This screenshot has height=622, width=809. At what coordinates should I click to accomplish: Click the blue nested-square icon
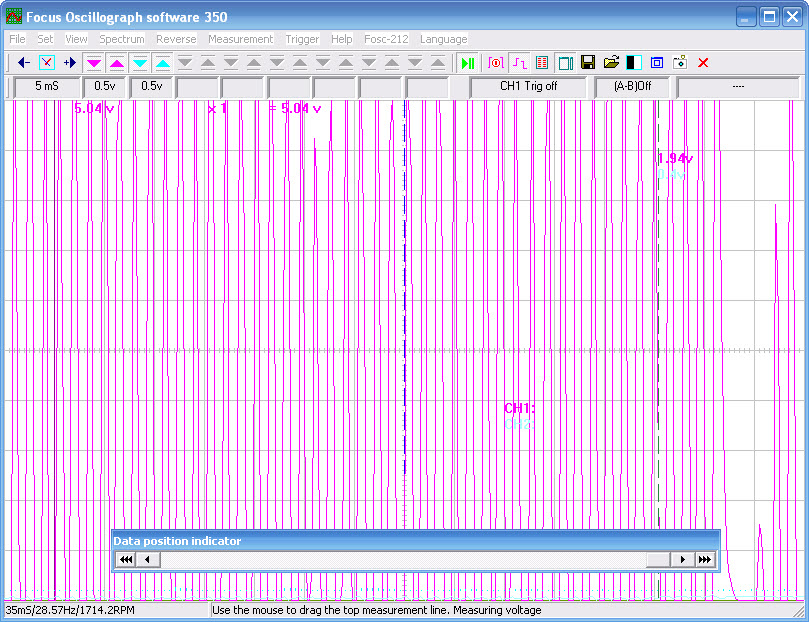(657, 63)
